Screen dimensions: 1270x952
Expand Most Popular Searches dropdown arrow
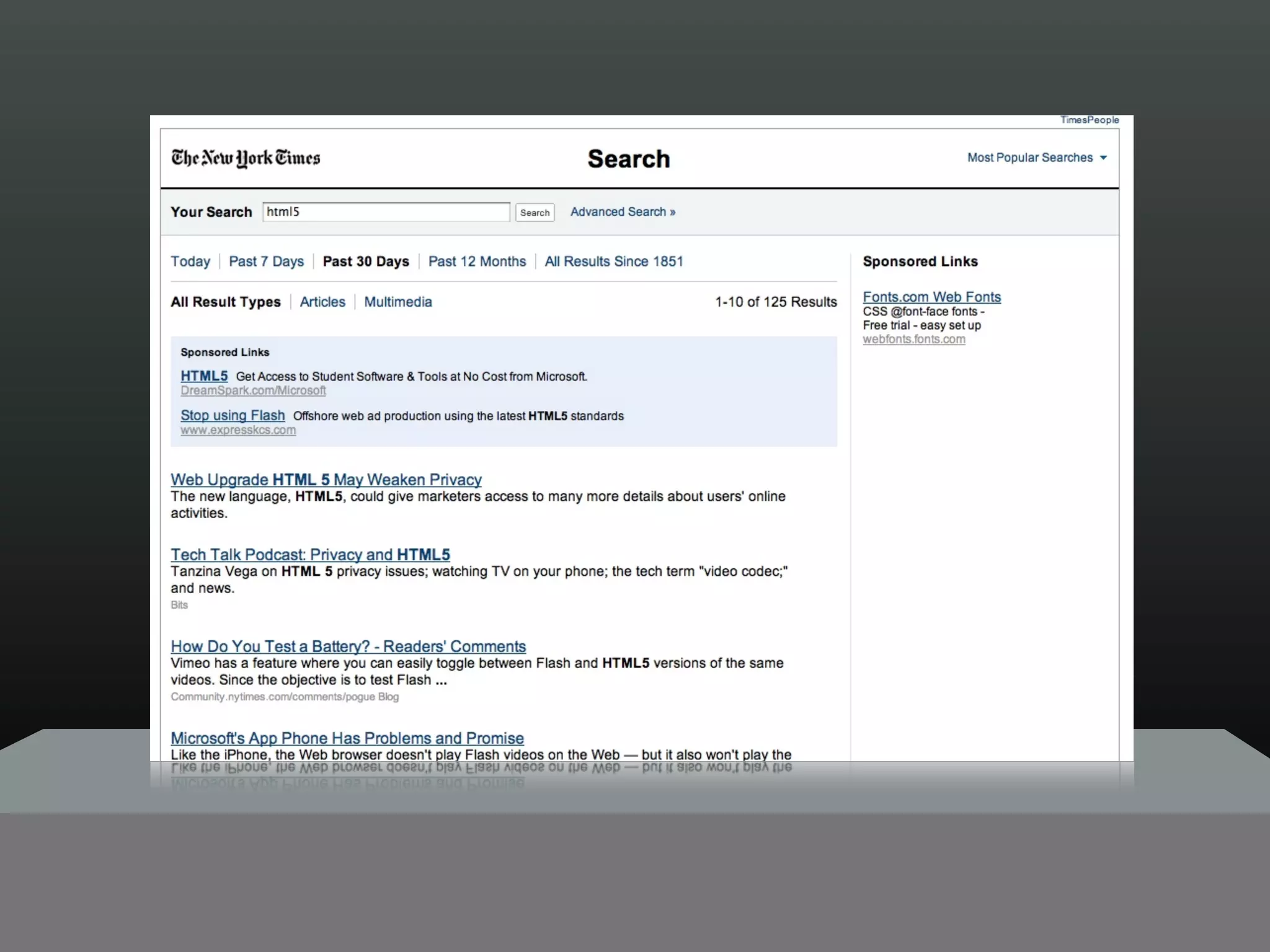click(x=1103, y=158)
